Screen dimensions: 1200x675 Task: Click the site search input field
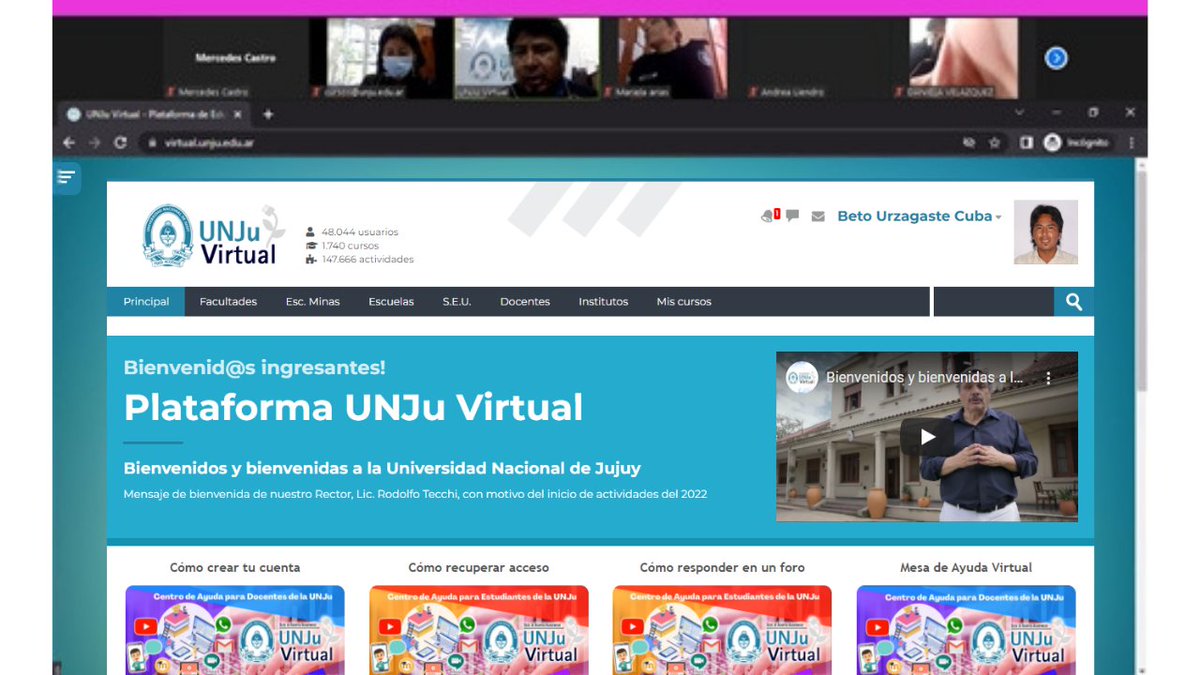993,301
